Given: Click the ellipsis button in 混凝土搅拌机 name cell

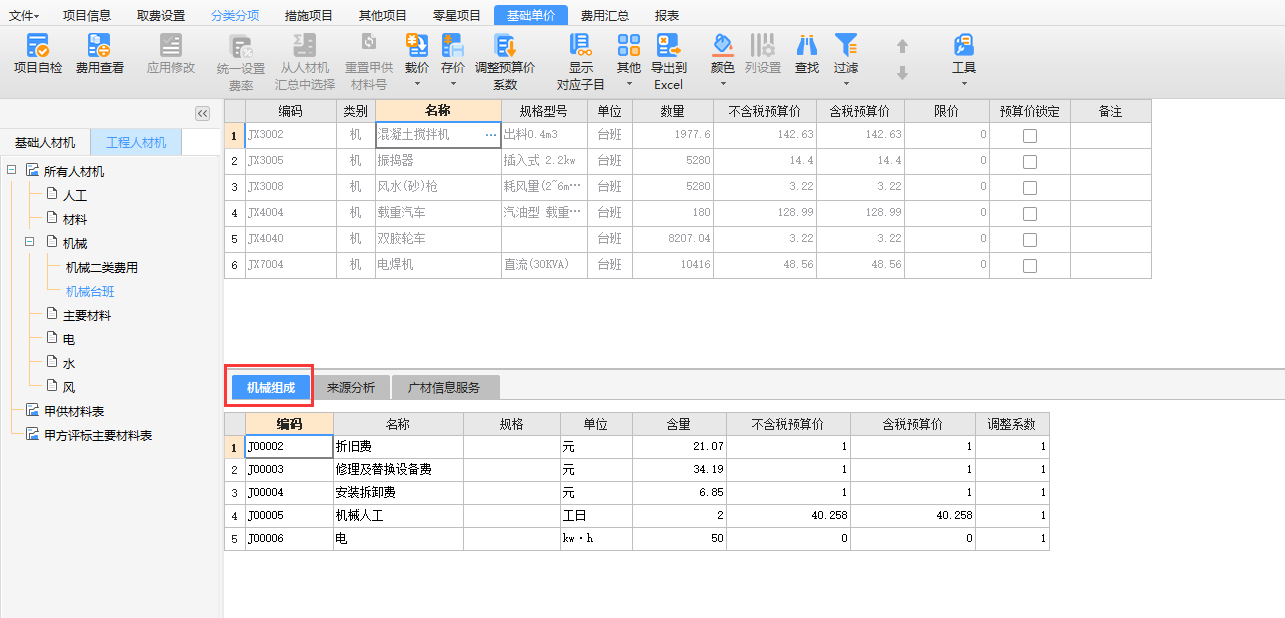Looking at the screenshot, I should 490,134.
